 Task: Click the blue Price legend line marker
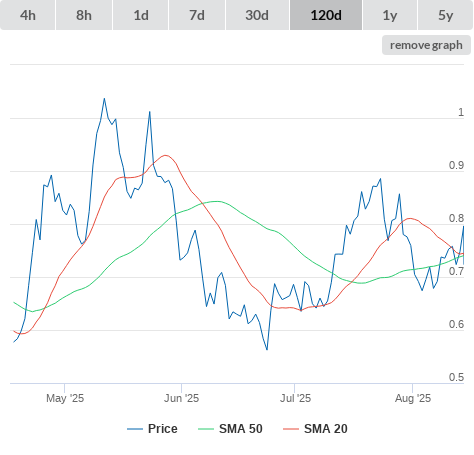(x=135, y=429)
